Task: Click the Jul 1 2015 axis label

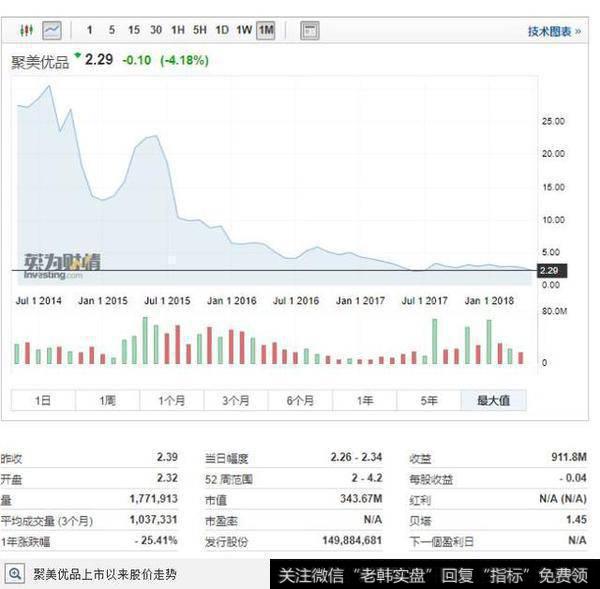Action: [167, 301]
